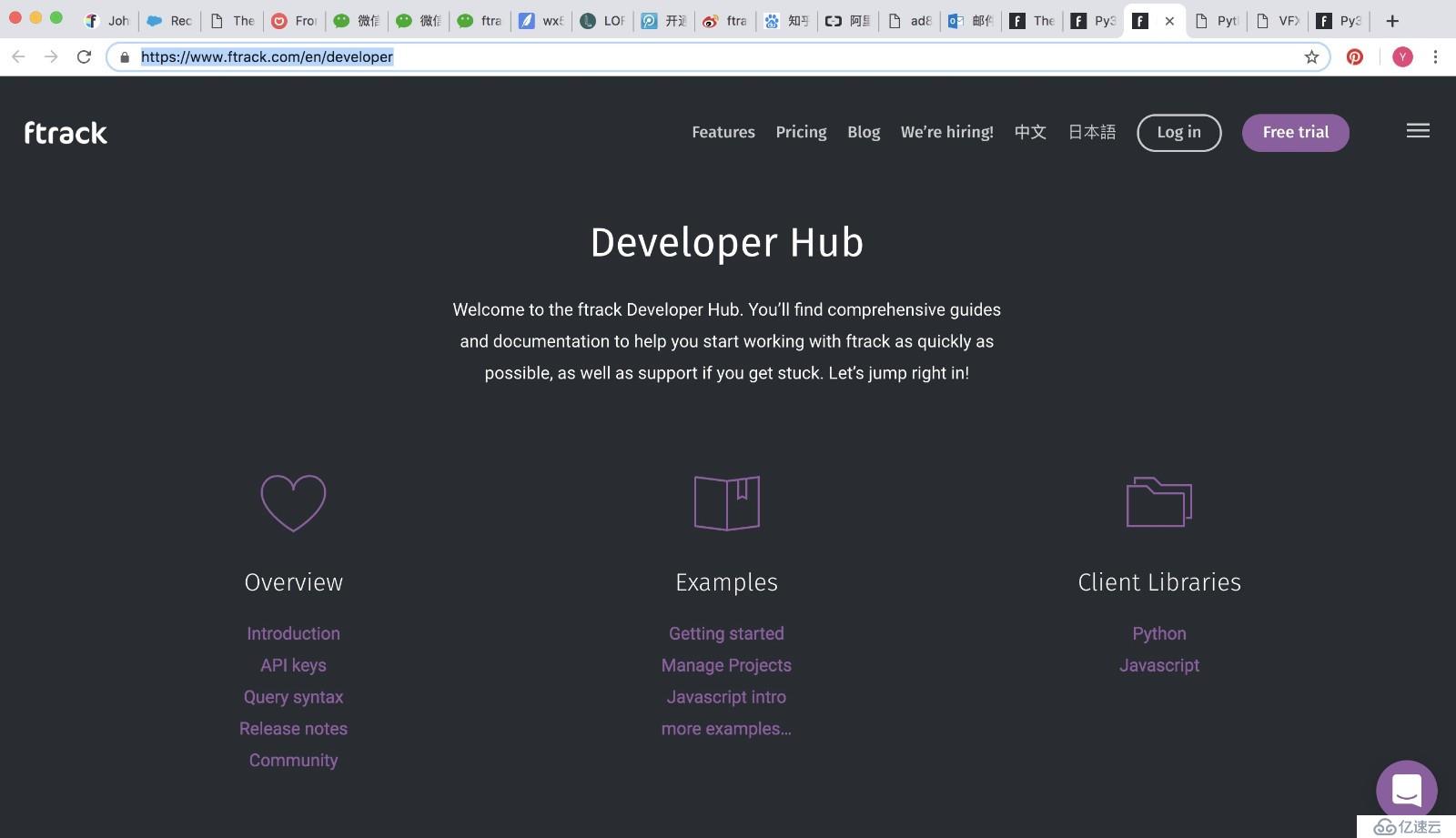Click the more examples… link
This screenshot has width=1456, height=838.
(x=726, y=729)
